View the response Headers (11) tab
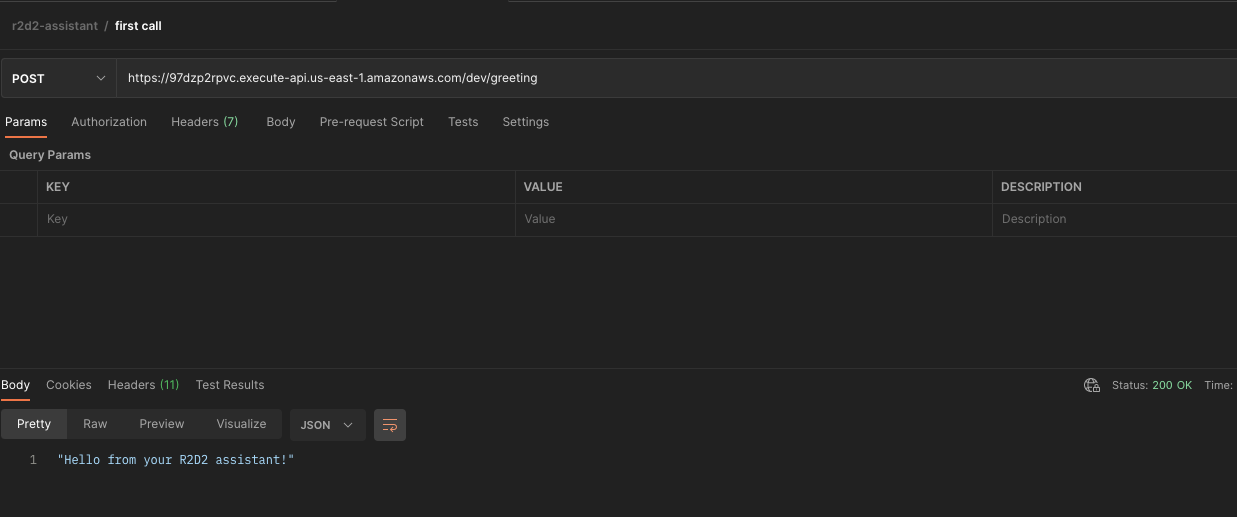1237x517 pixels. (x=143, y=385)
